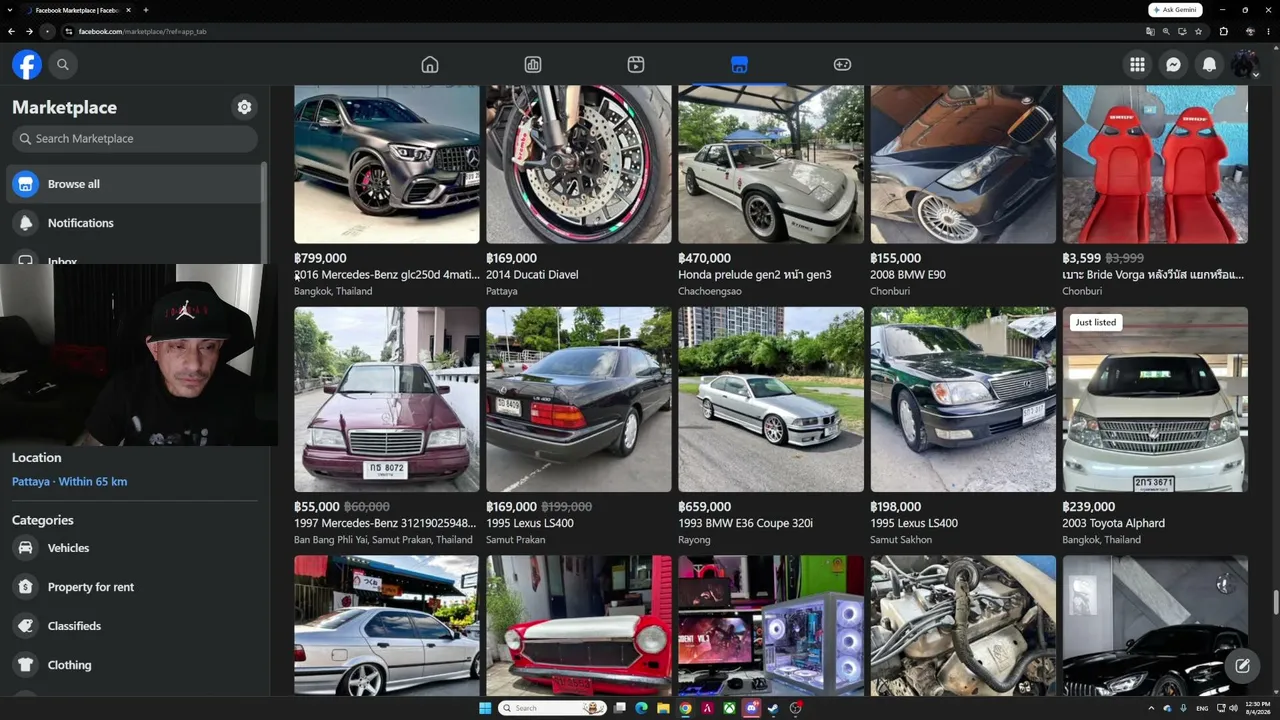Focus the Search Marketplace input field
1280x720 pixels.
(135, 139)
